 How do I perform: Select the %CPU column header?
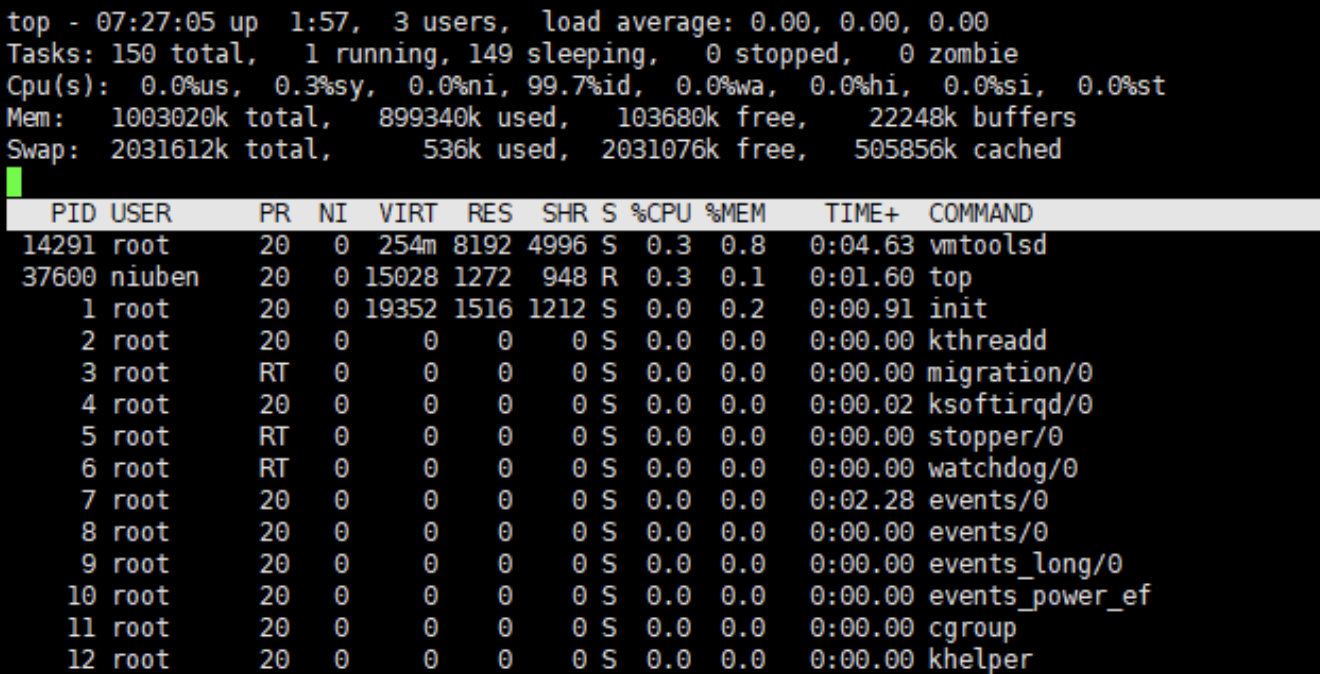pyautogui.click(x=661, y=214)
